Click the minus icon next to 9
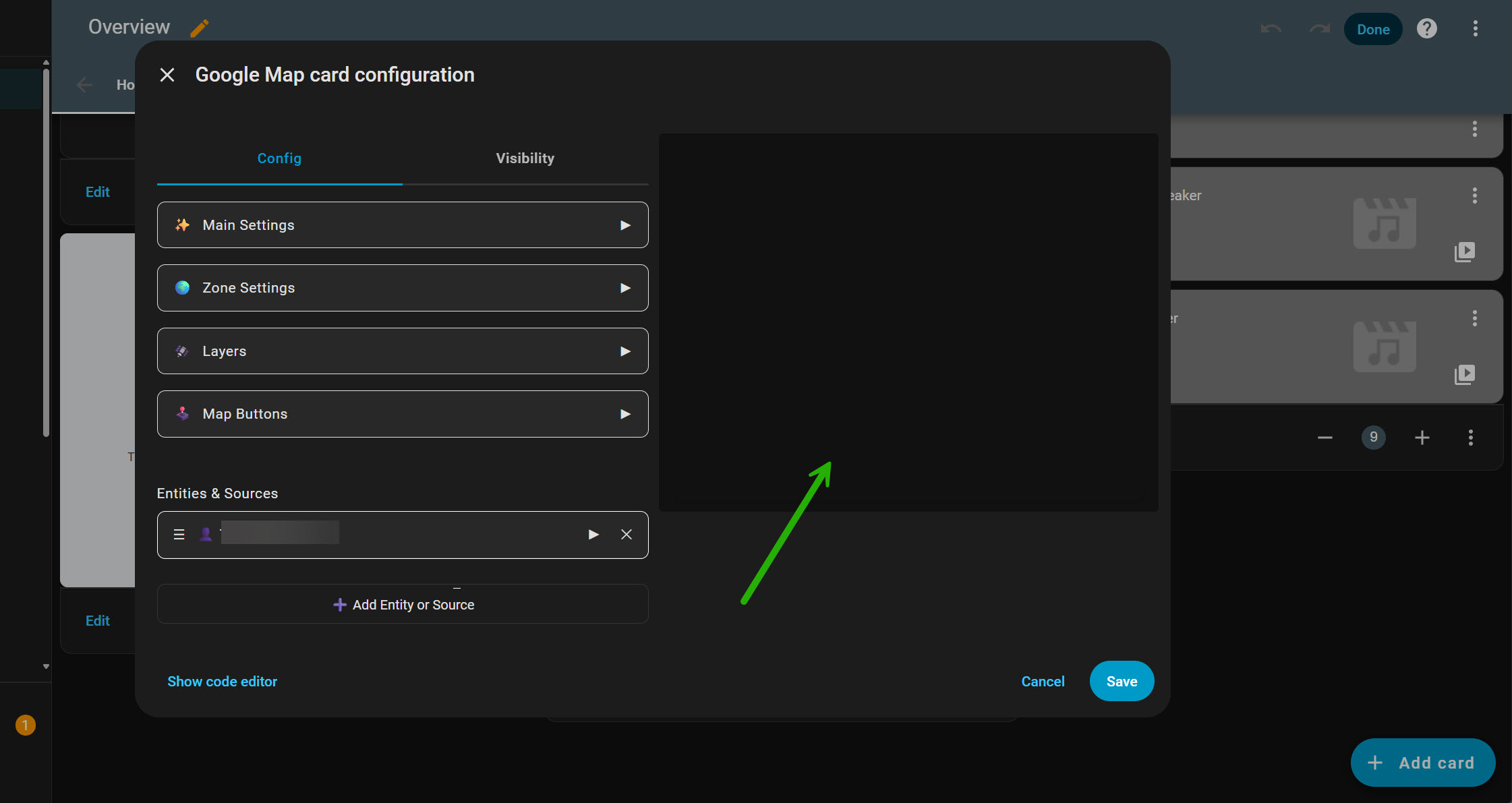 pyautogui.click(x=1325, y=438)
